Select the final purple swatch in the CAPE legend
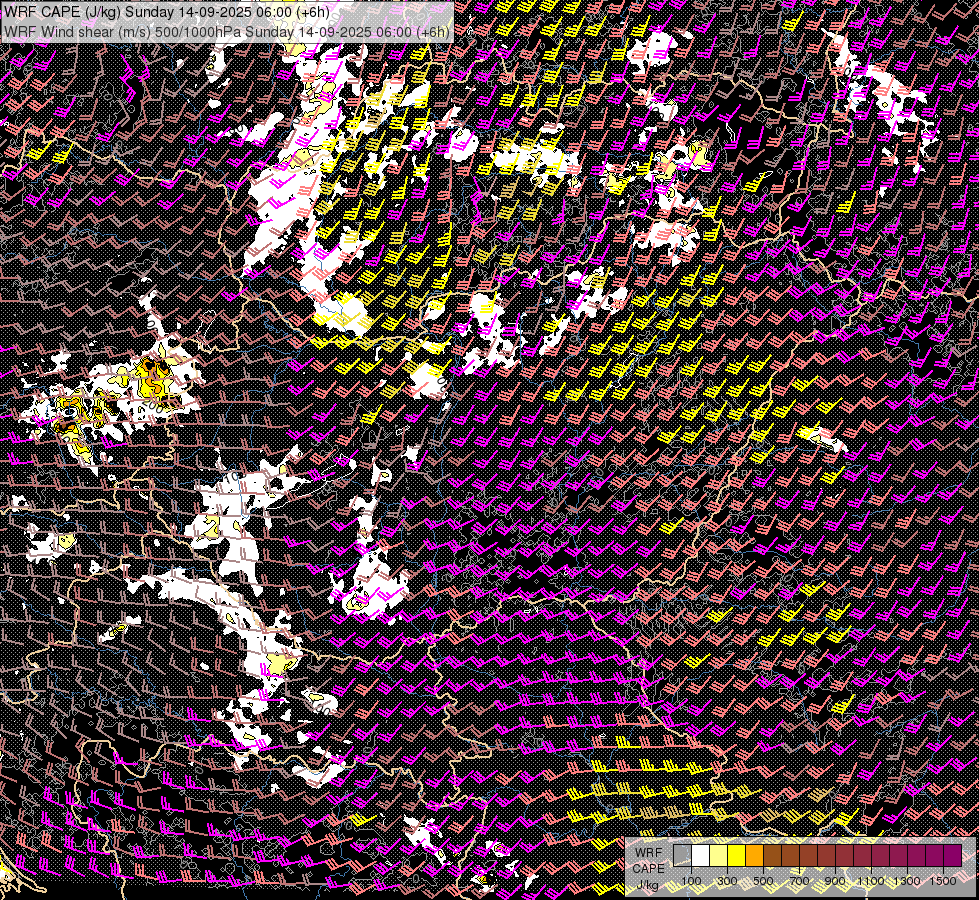The width and height of the screenshot is (979, 900). point(953,856)
